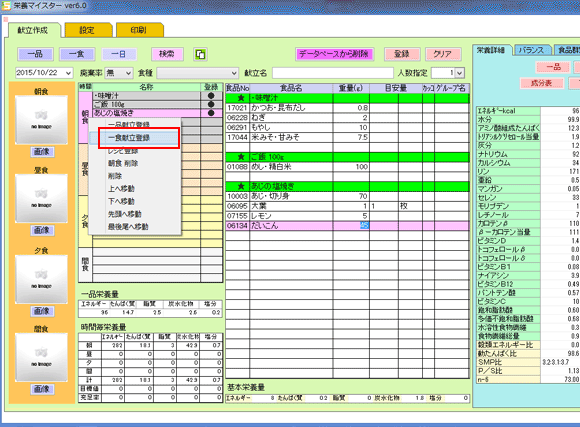Click food number 06134 in the だいこん row

237,226
